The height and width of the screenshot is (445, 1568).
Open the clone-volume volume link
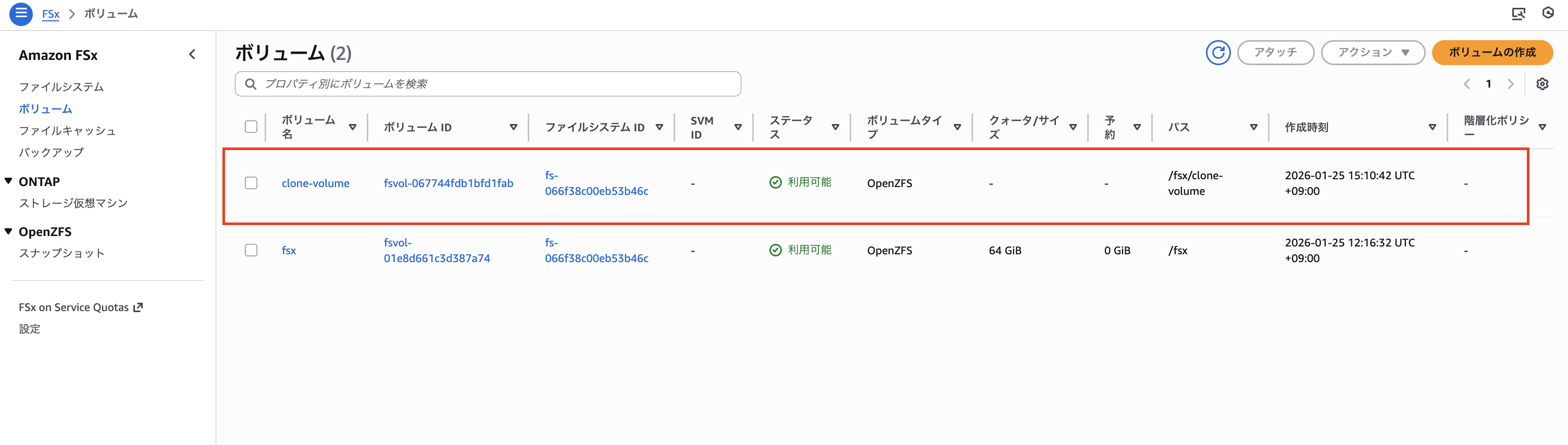[315, 183]
